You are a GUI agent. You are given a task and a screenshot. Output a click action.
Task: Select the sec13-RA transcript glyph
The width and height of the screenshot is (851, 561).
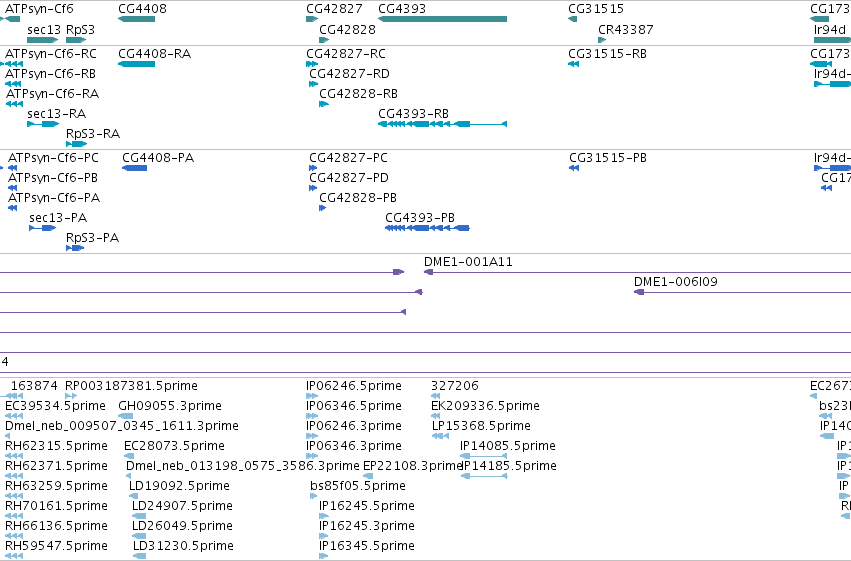click(x=43, y=124)
